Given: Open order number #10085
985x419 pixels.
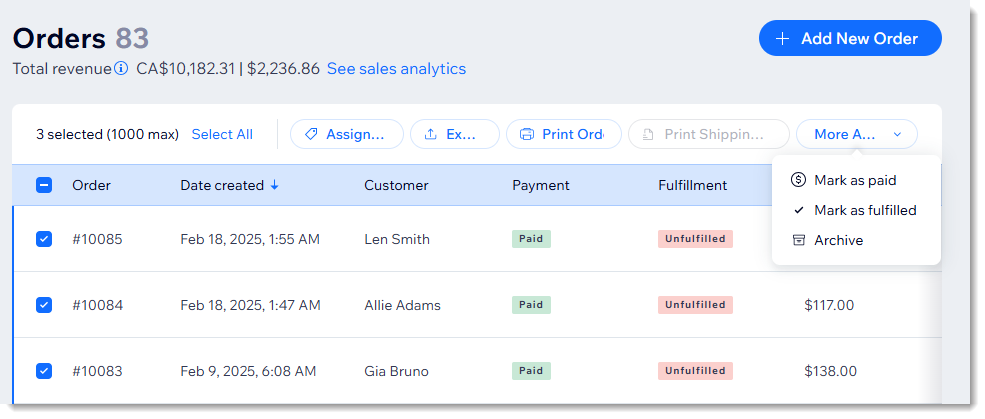Looking at the screenshot, I should tap(97, 239).
